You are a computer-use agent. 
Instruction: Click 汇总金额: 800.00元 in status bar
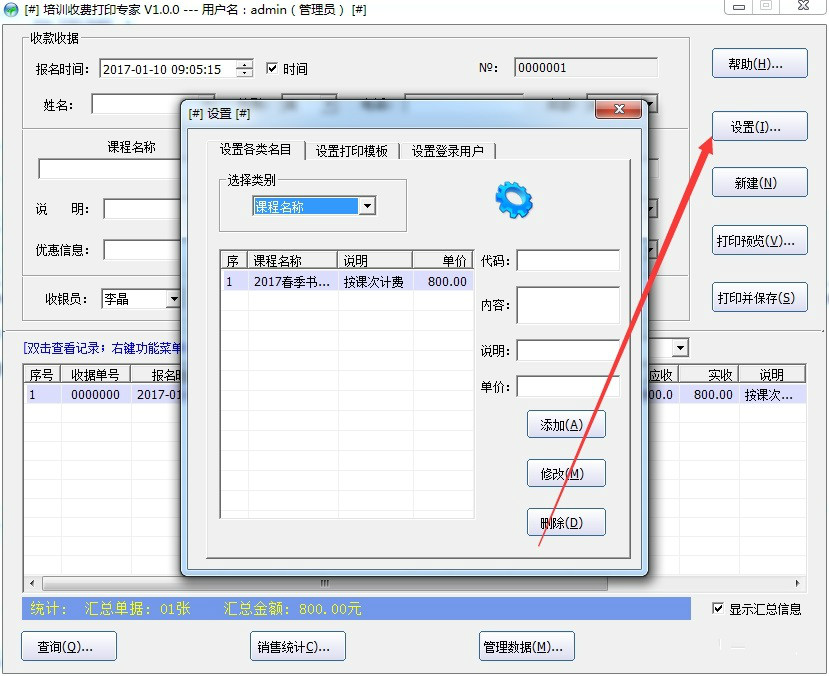pos(292,609)
